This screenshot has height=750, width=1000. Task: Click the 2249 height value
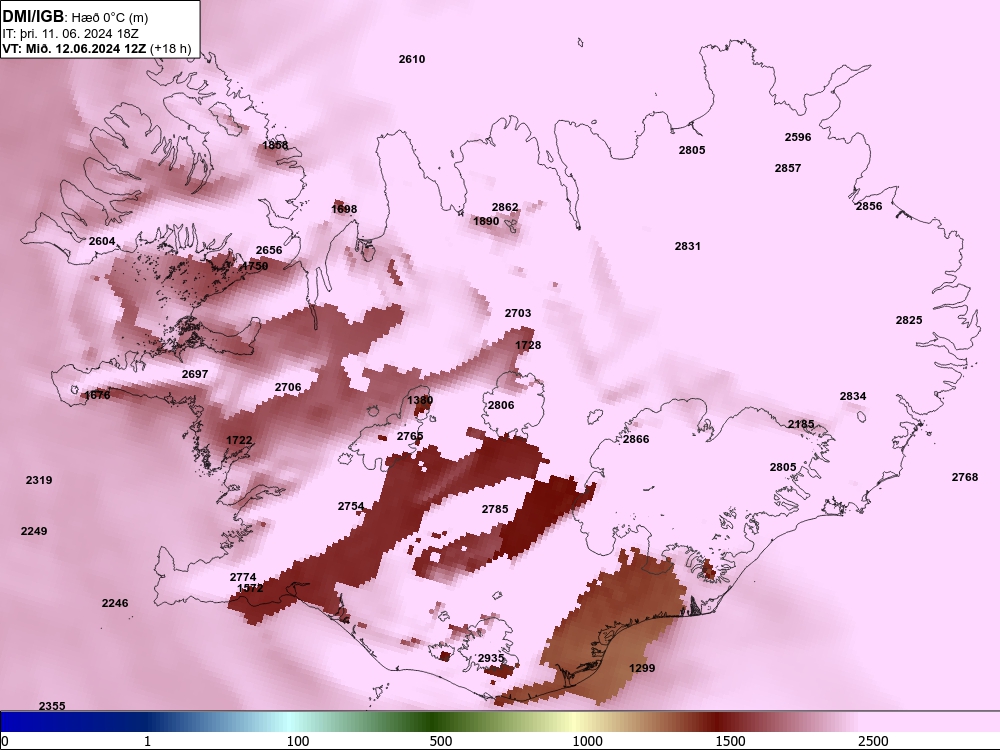point(34,531)
